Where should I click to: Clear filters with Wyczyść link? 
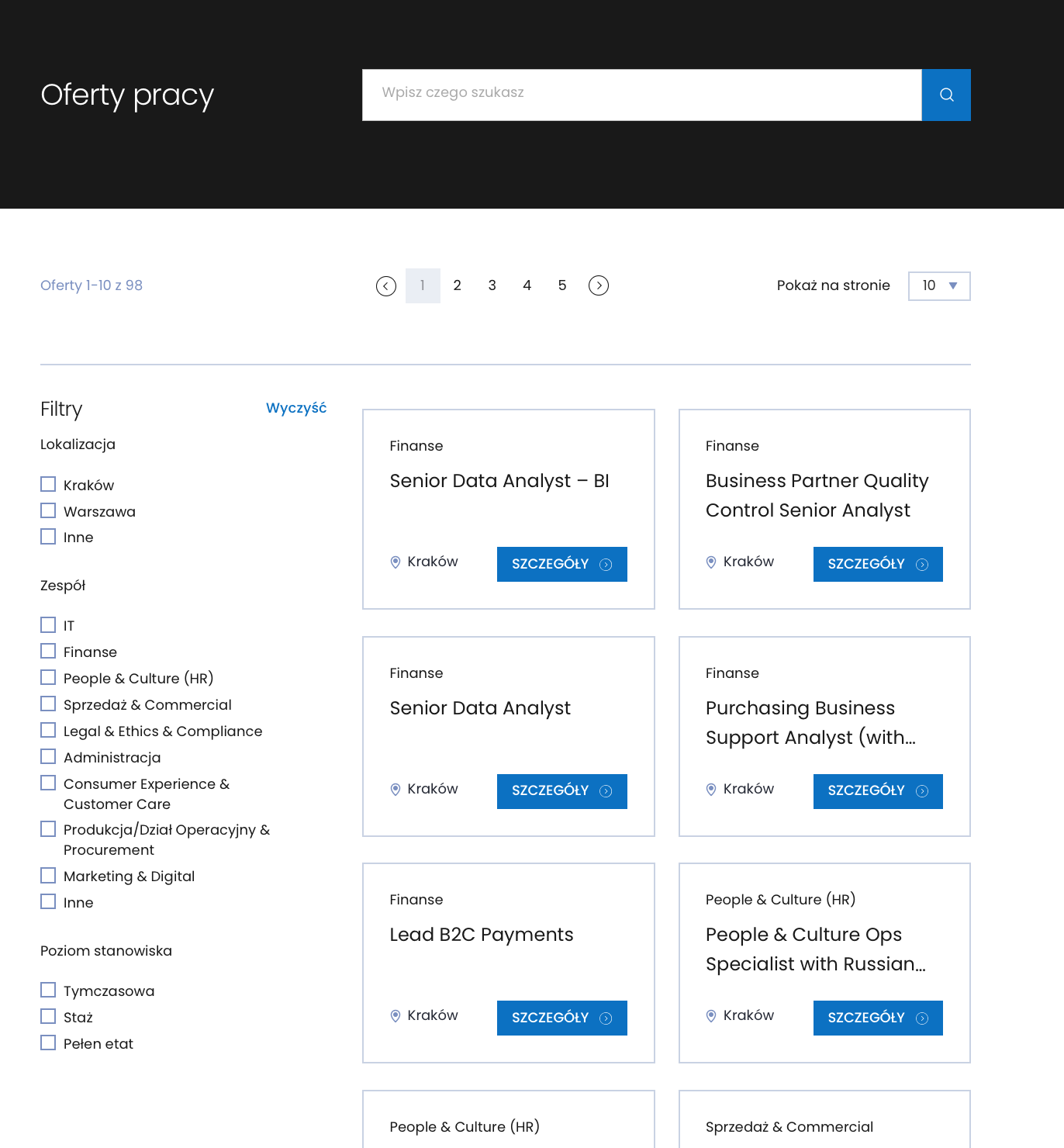click(295, 408)
